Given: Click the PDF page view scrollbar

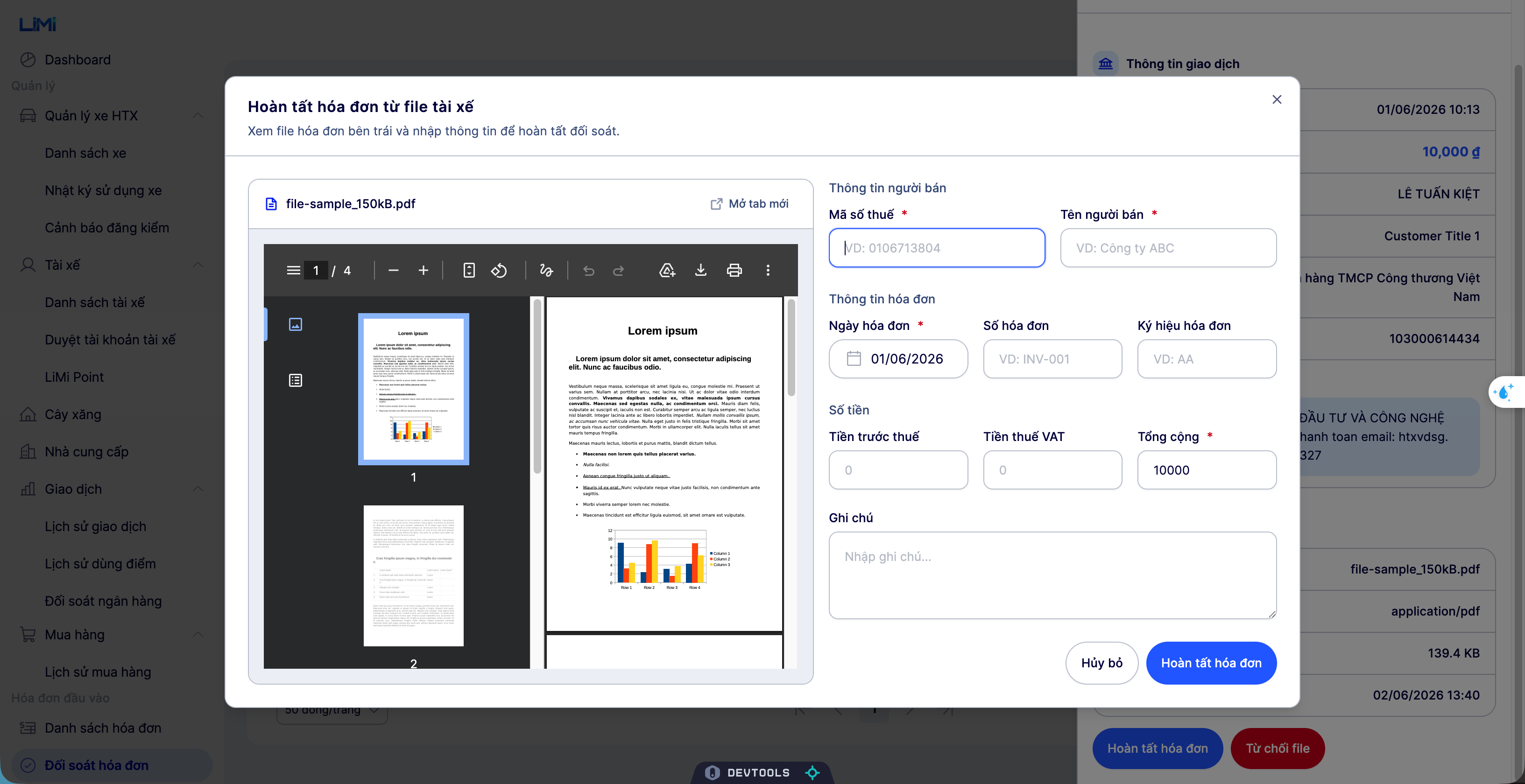Looking at the screenshot, I should [791, 348].
